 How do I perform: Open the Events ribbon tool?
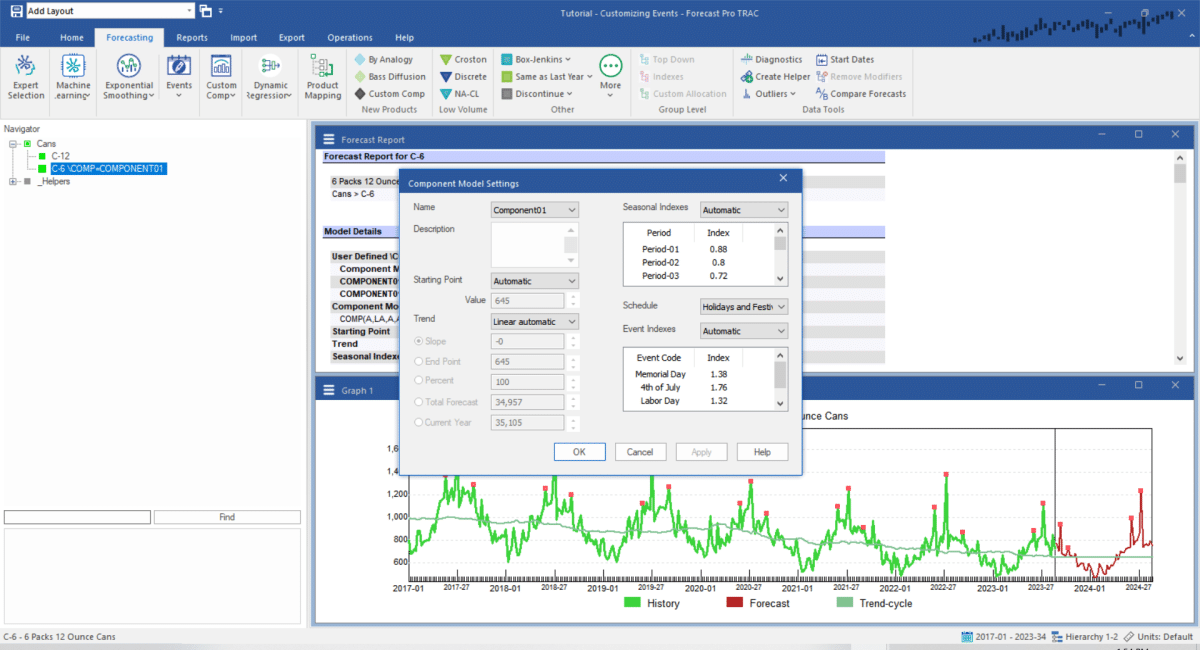179,76
